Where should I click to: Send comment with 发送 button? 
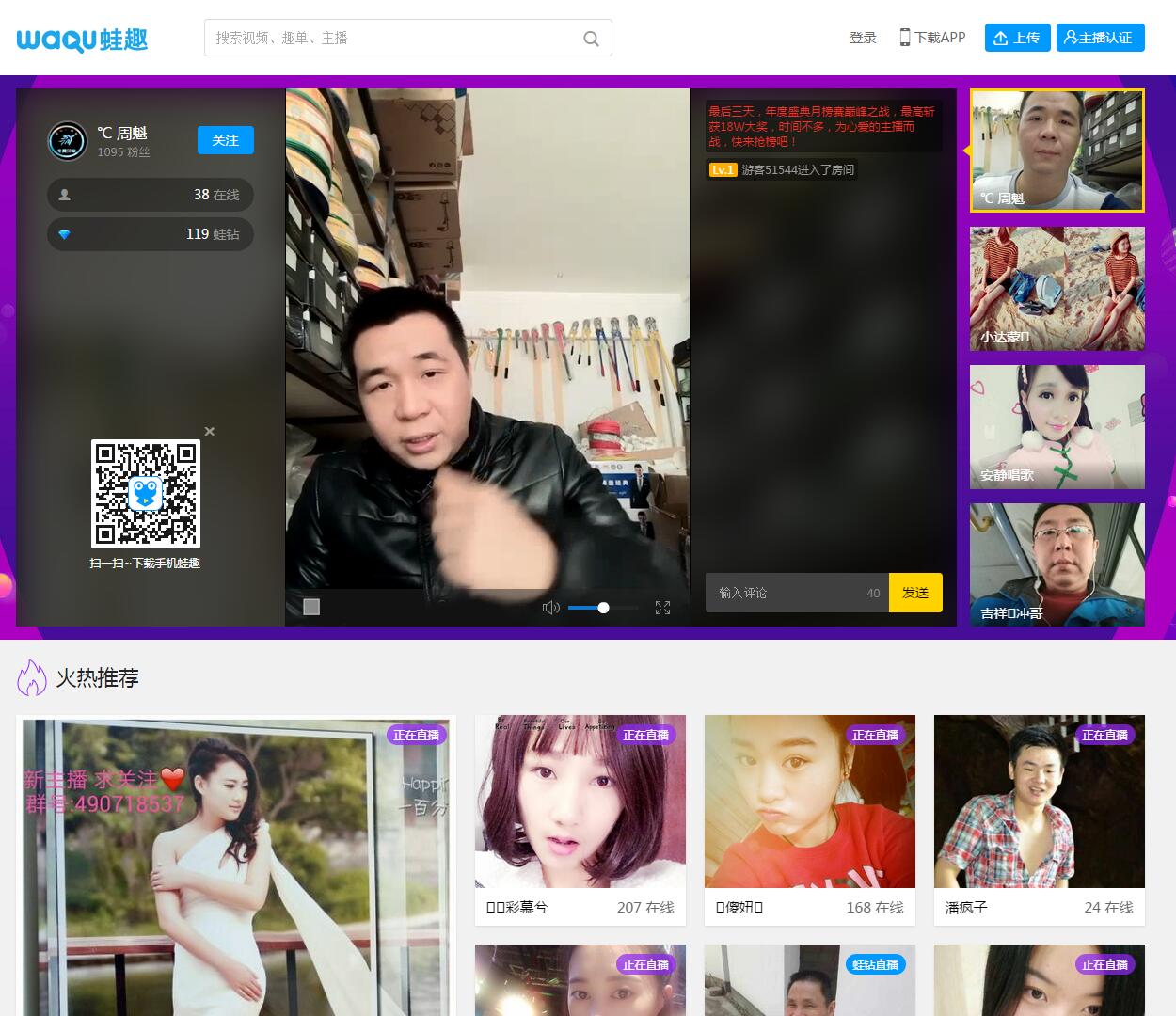pyautogui.click(x=915, y=593)
